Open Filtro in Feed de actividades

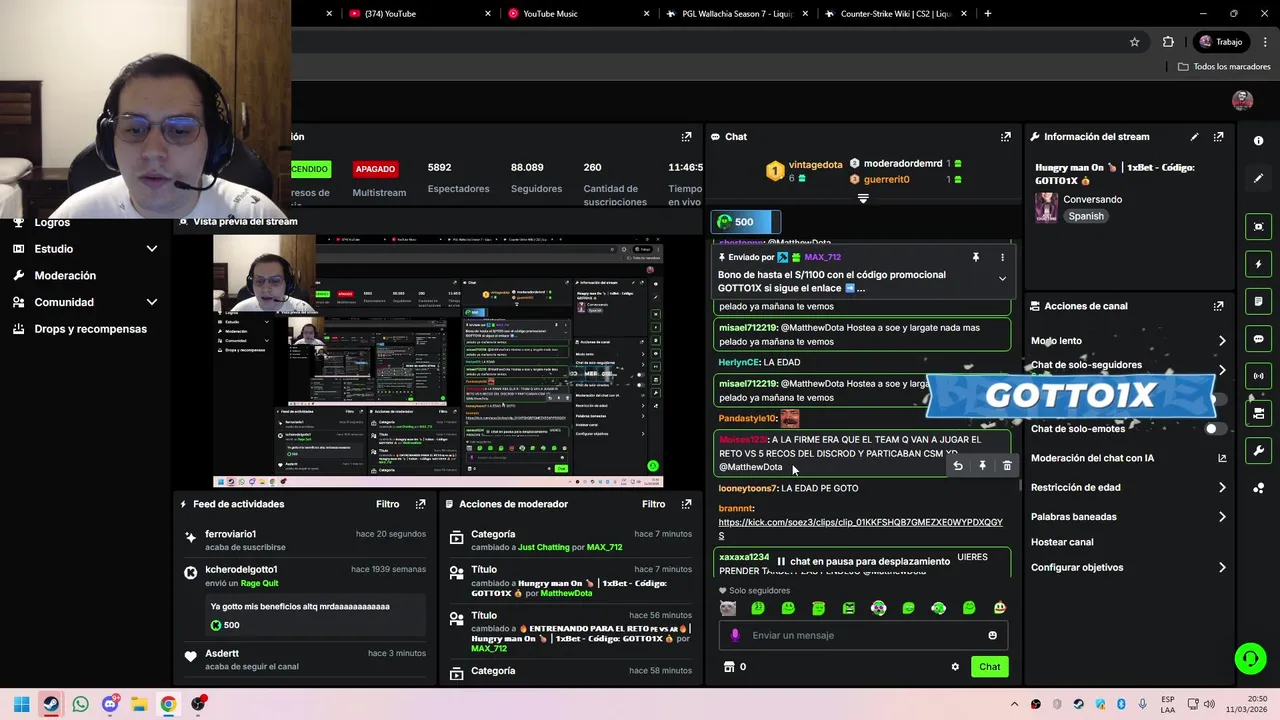click(387, 504)
